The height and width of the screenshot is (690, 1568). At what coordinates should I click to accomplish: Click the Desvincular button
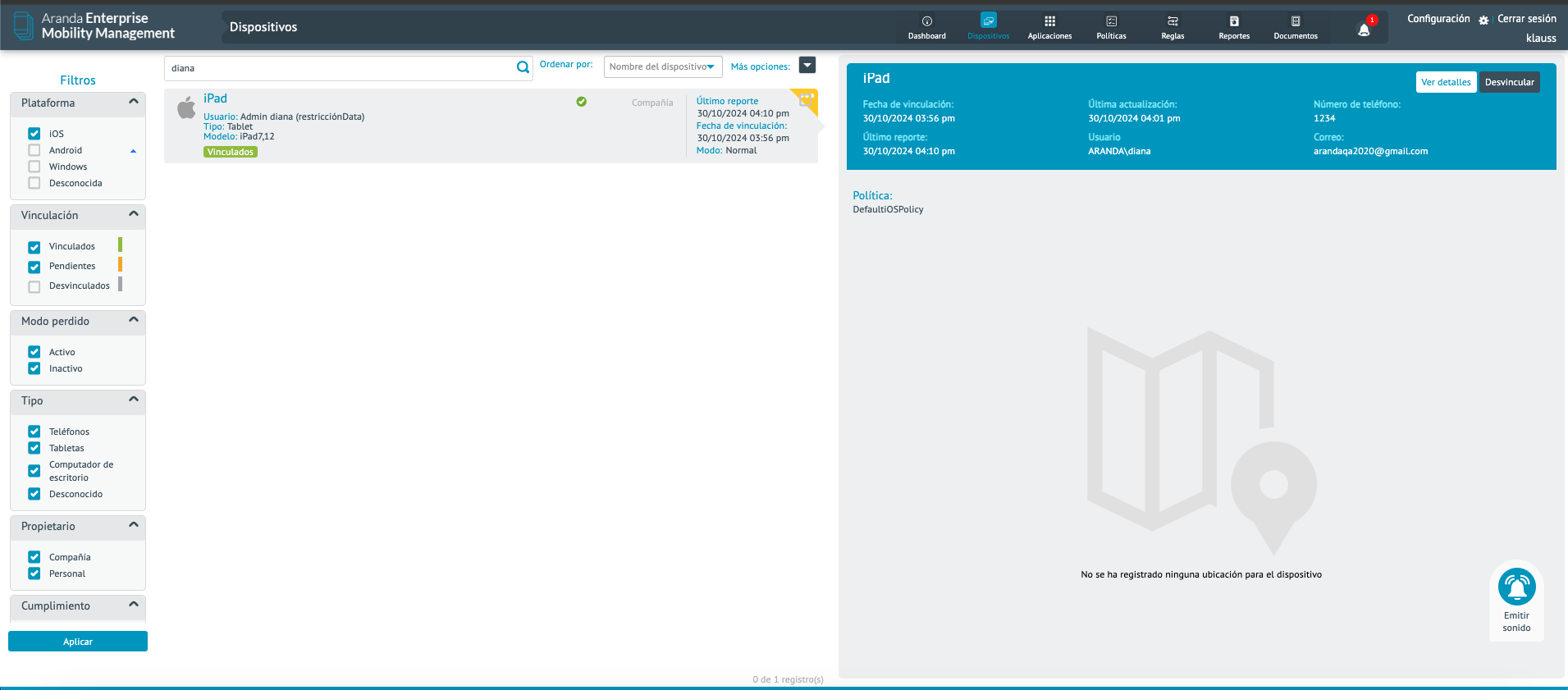pyautogui.click(x=1509, y=82)
